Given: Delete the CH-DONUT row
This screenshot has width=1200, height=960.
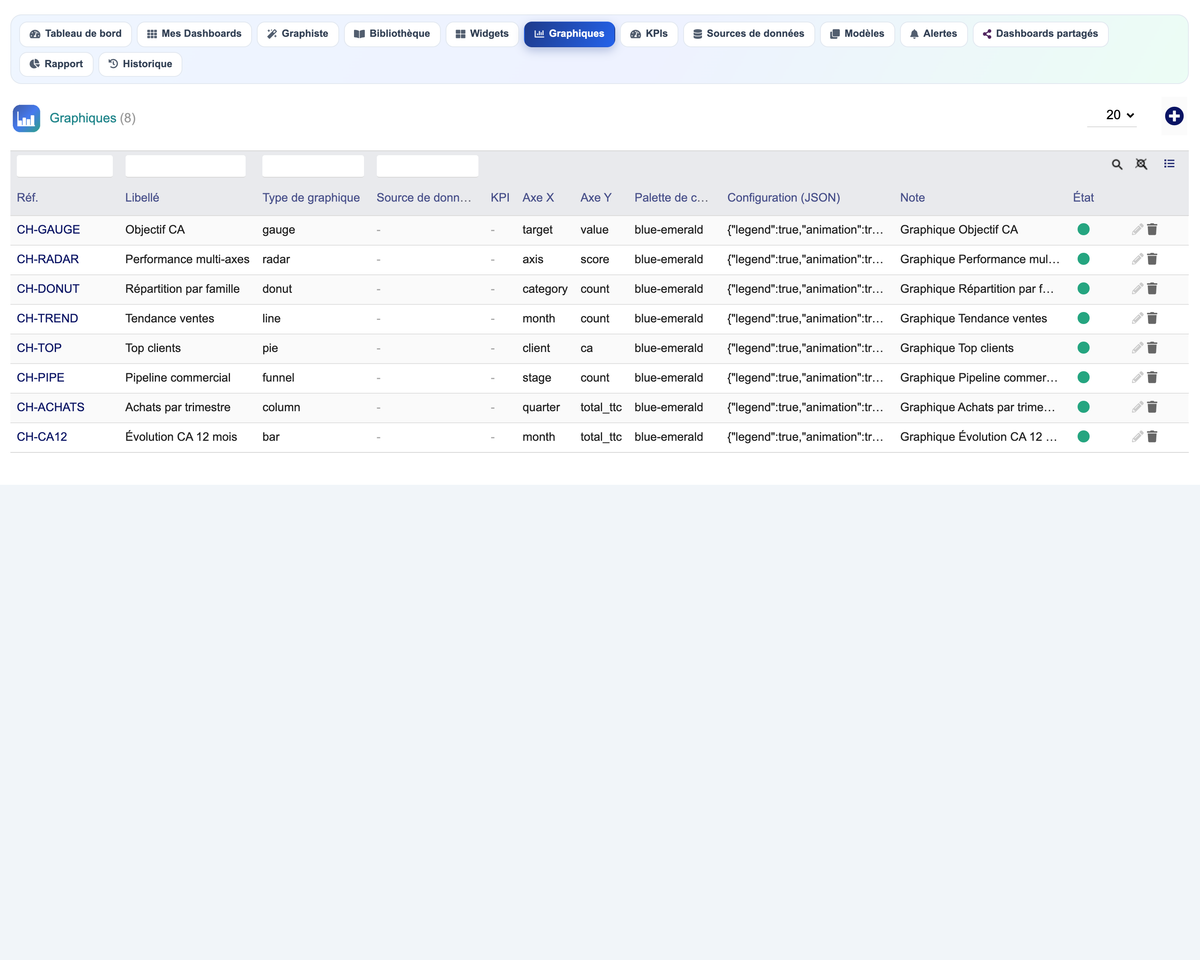Looking at the screenshot, I should [1152, 289].
